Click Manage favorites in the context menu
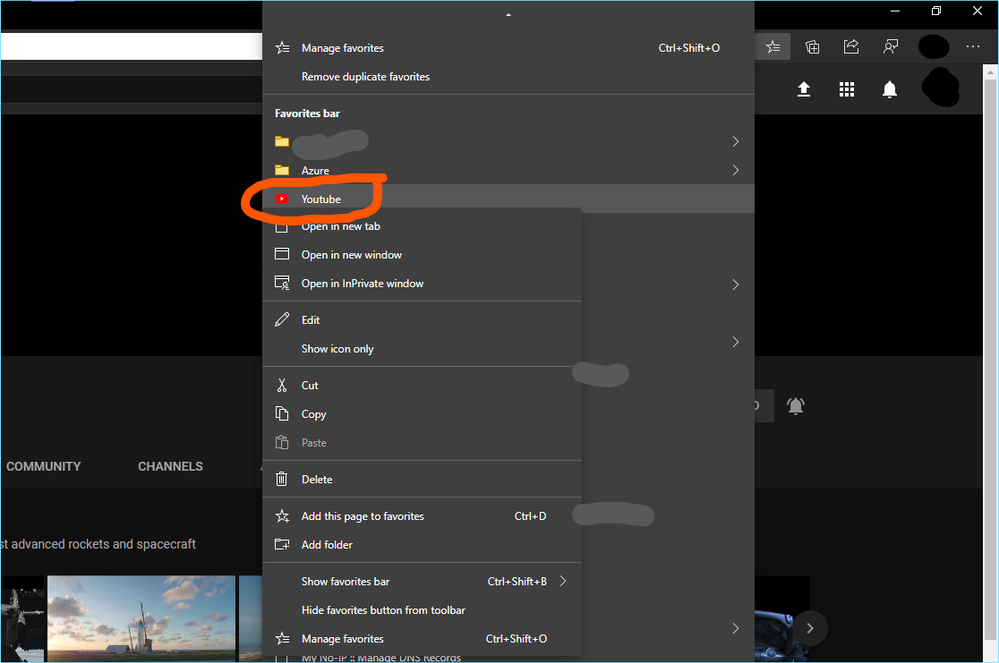 [x=422, y=639]
